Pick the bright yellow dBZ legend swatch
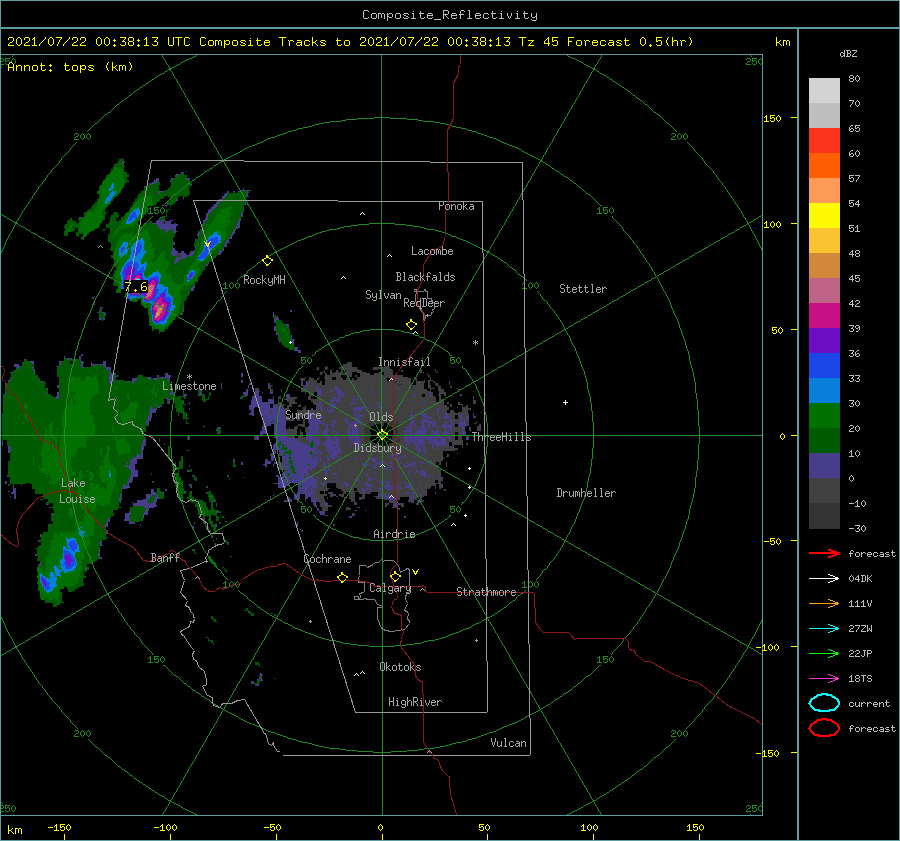Viewport: 900px width, 841px height. click(824, 215)
